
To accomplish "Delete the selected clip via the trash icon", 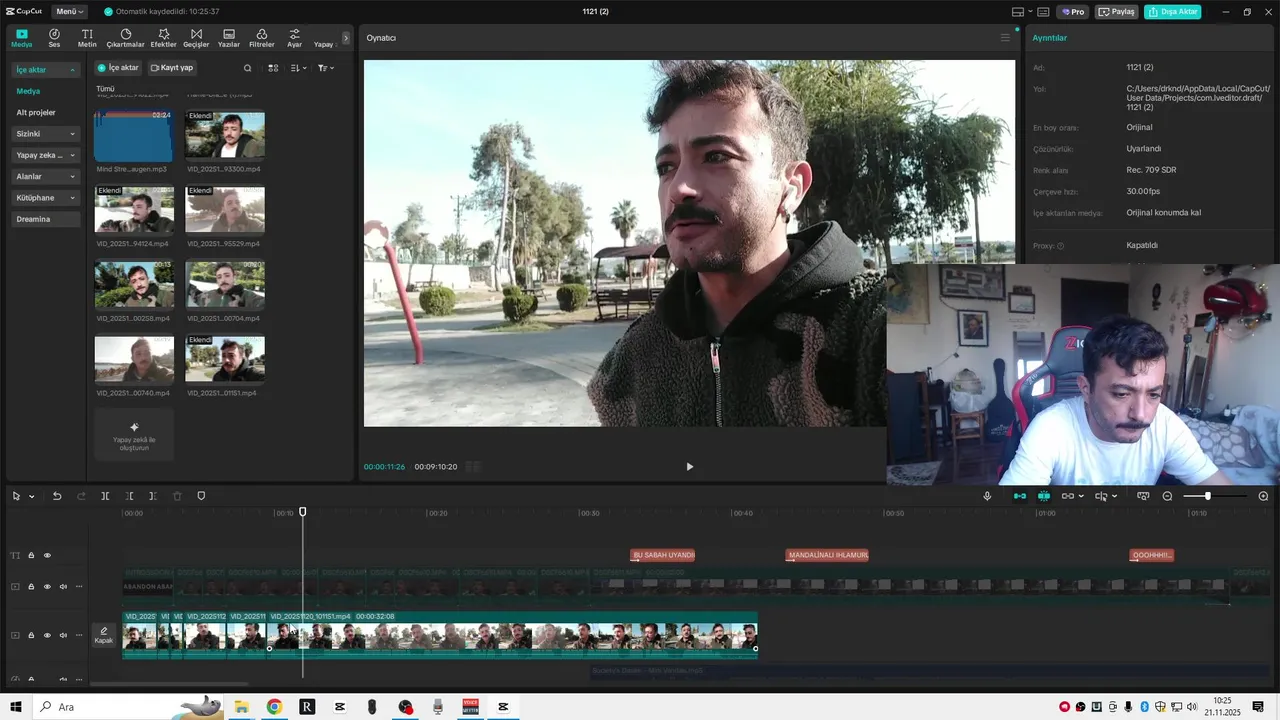I will (177, 496).
